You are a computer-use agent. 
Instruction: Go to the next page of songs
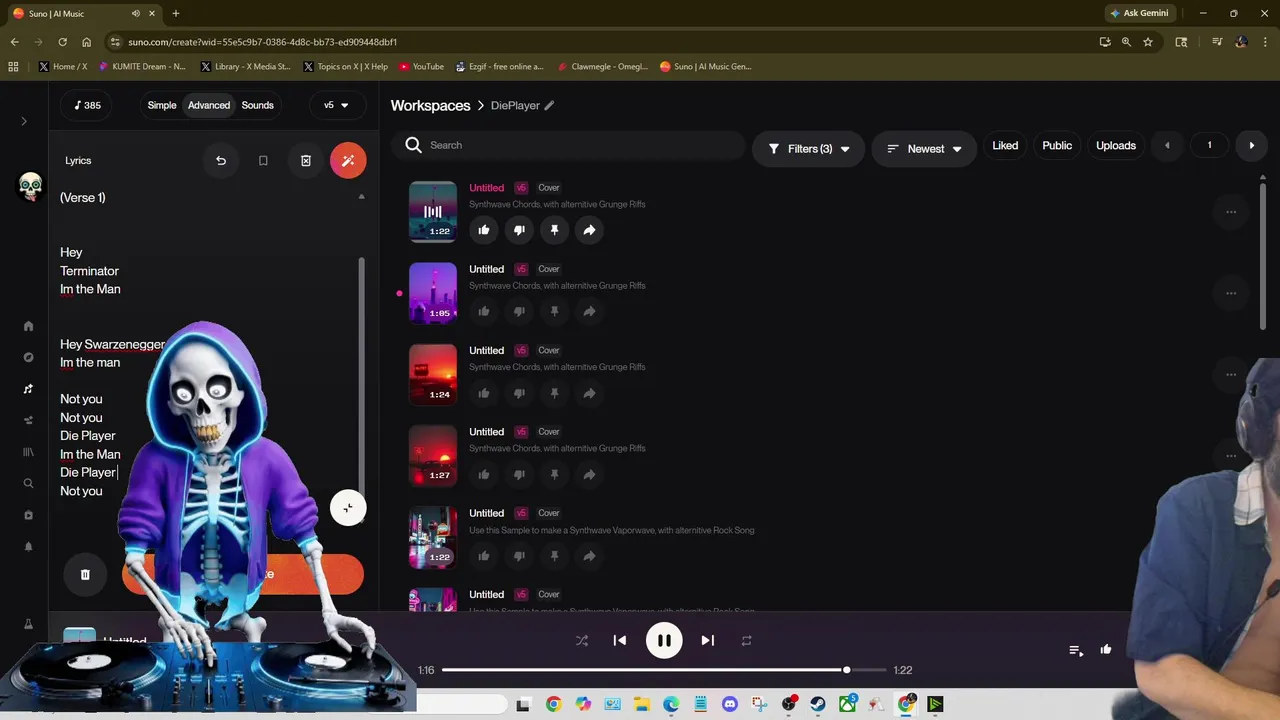[1251, 146]
